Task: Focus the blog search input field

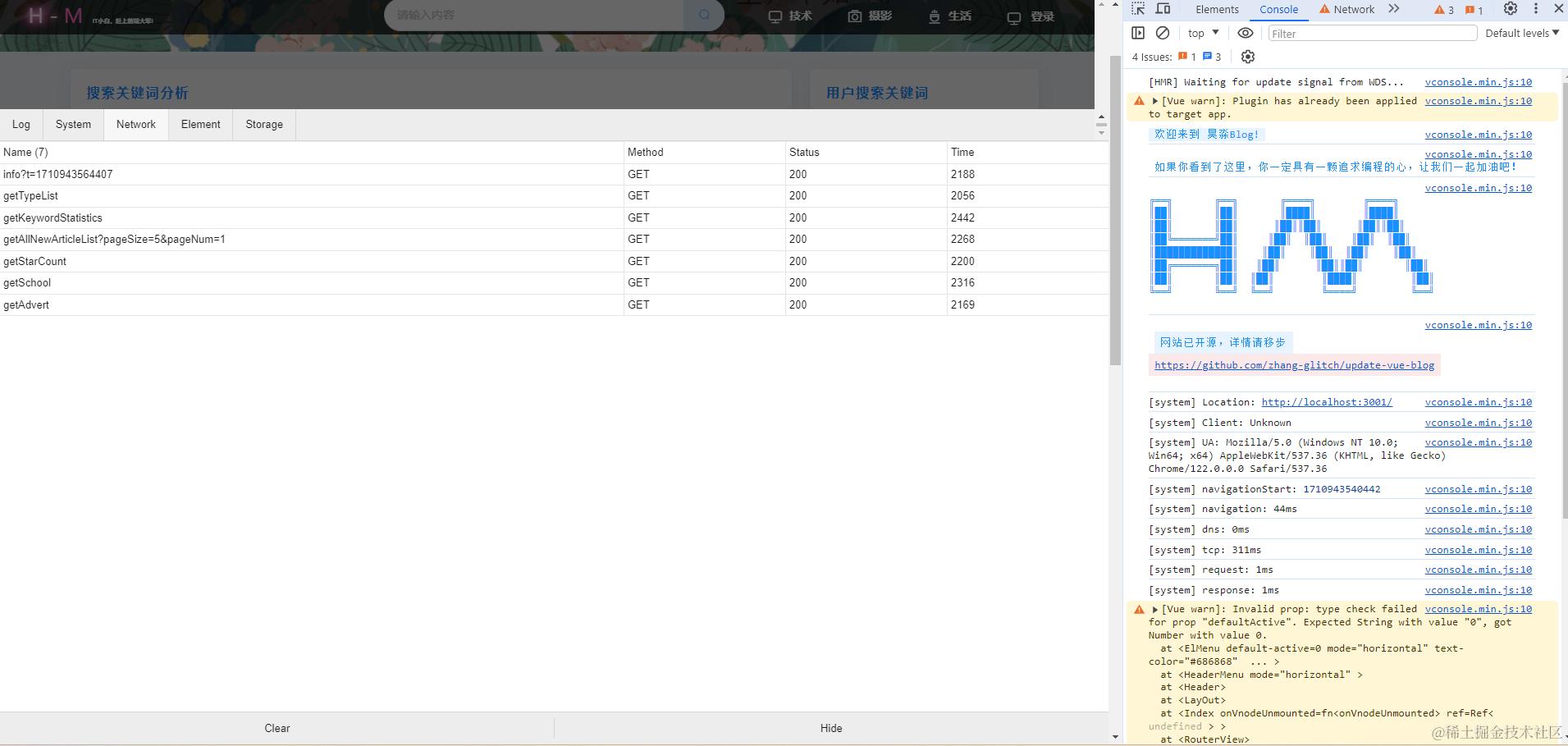Action: point(534,16)
